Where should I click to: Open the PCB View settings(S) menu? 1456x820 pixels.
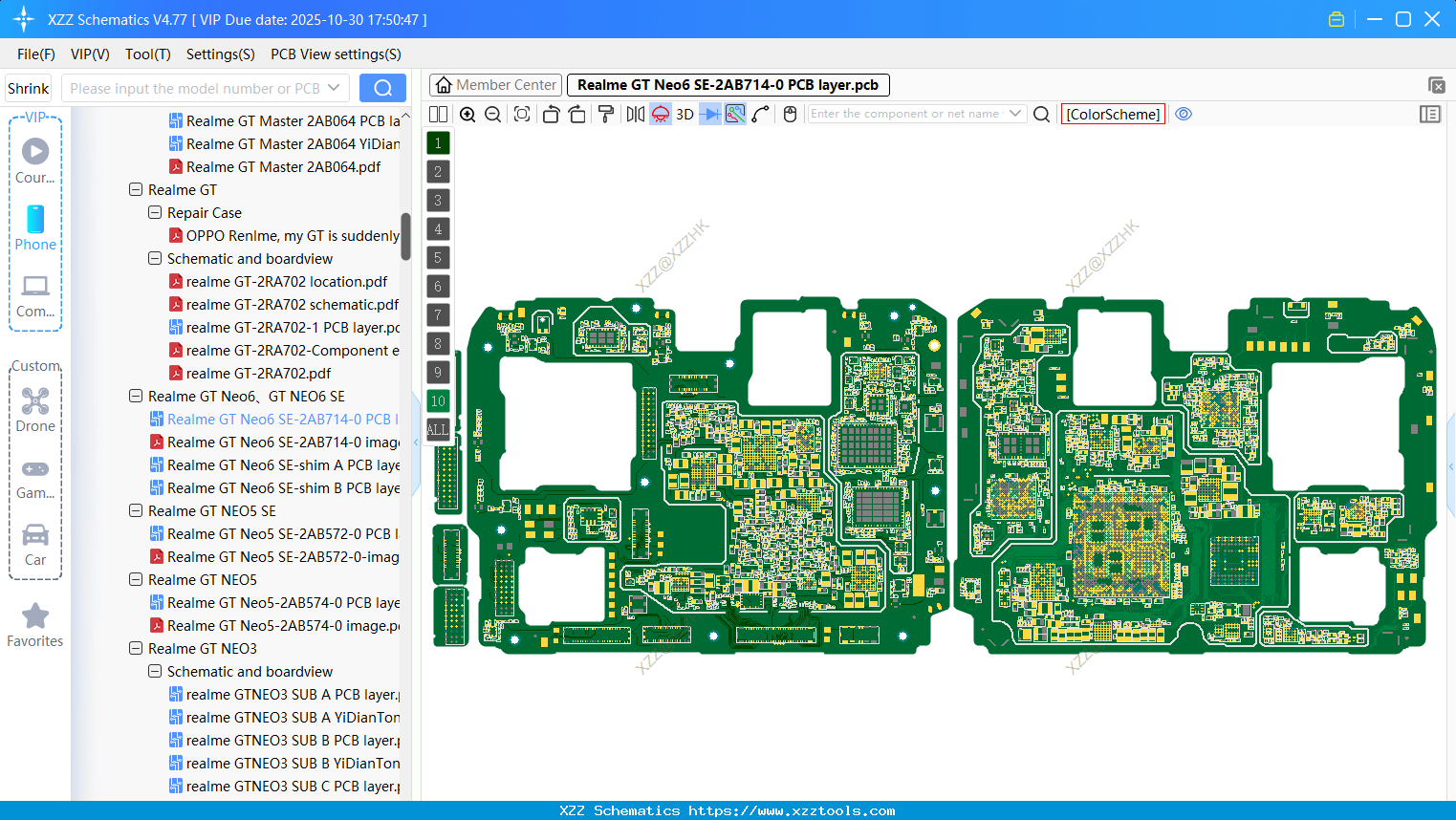(x=335, y=54)
